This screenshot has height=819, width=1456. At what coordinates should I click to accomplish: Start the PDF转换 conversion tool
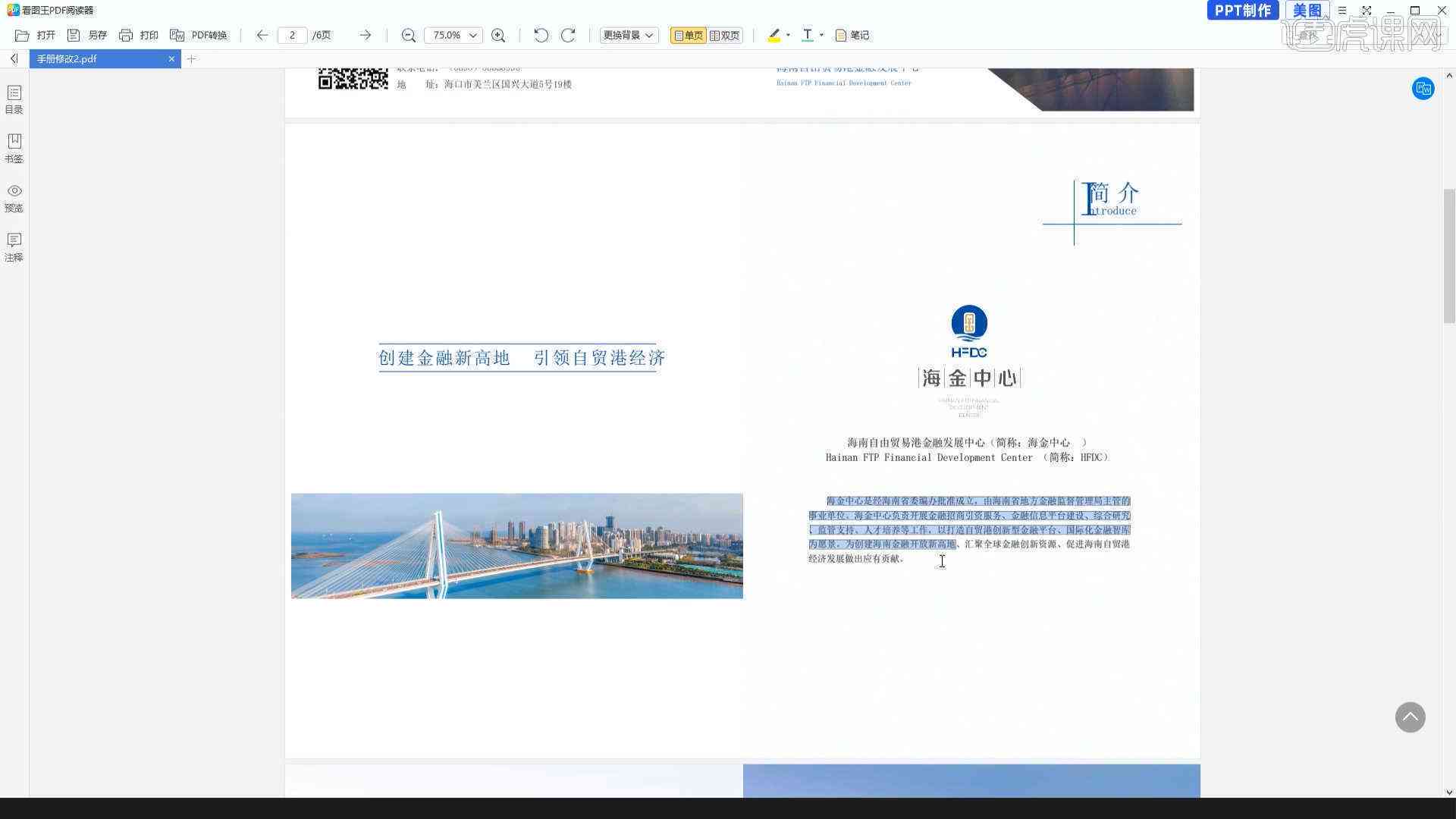[x=199, y=35]
